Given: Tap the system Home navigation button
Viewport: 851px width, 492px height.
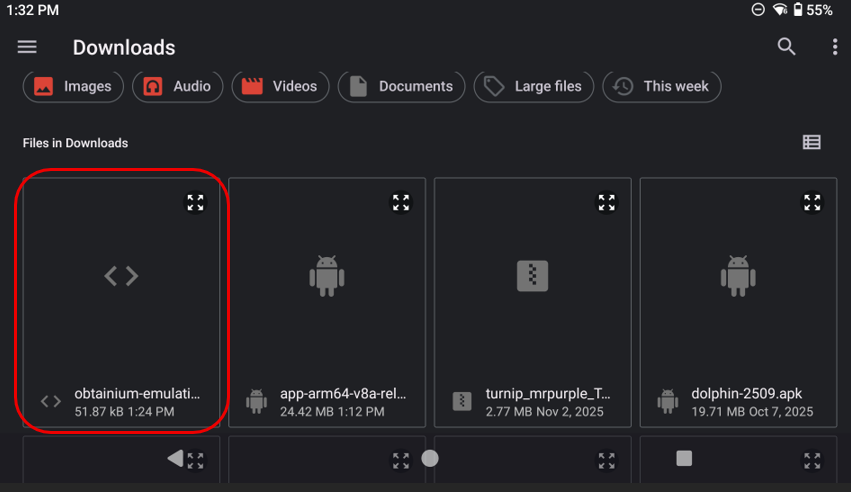Looking at the screenshot, I should pos(430,458).
